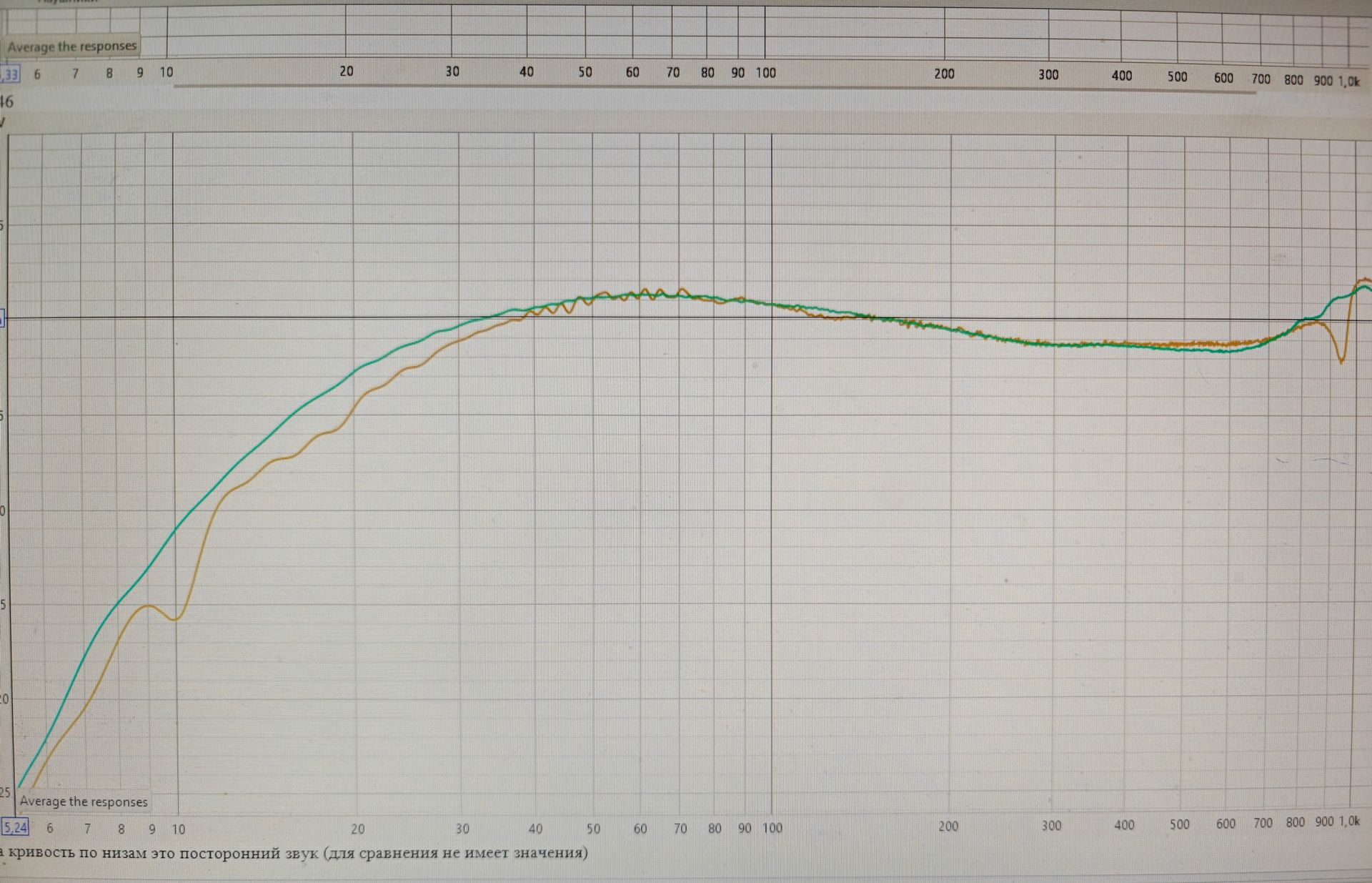Click the 500 Hz label on top axis

click(x=1177, y=77)
